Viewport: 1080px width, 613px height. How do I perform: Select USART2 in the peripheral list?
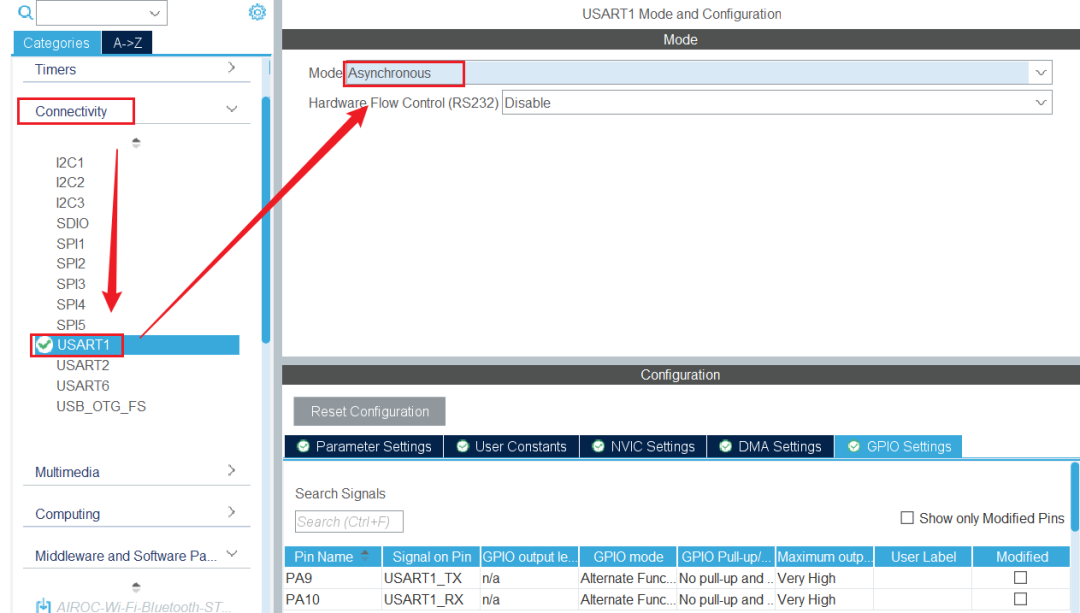pos(83,366)
